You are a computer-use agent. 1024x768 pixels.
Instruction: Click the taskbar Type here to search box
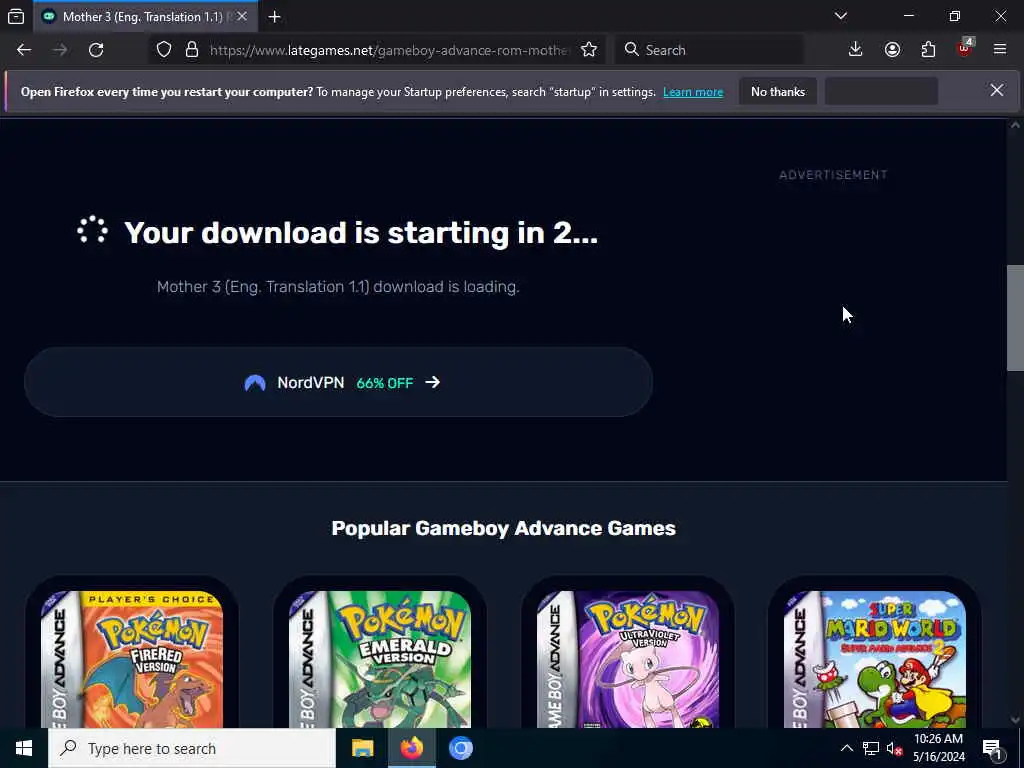[x=192, y=748]
